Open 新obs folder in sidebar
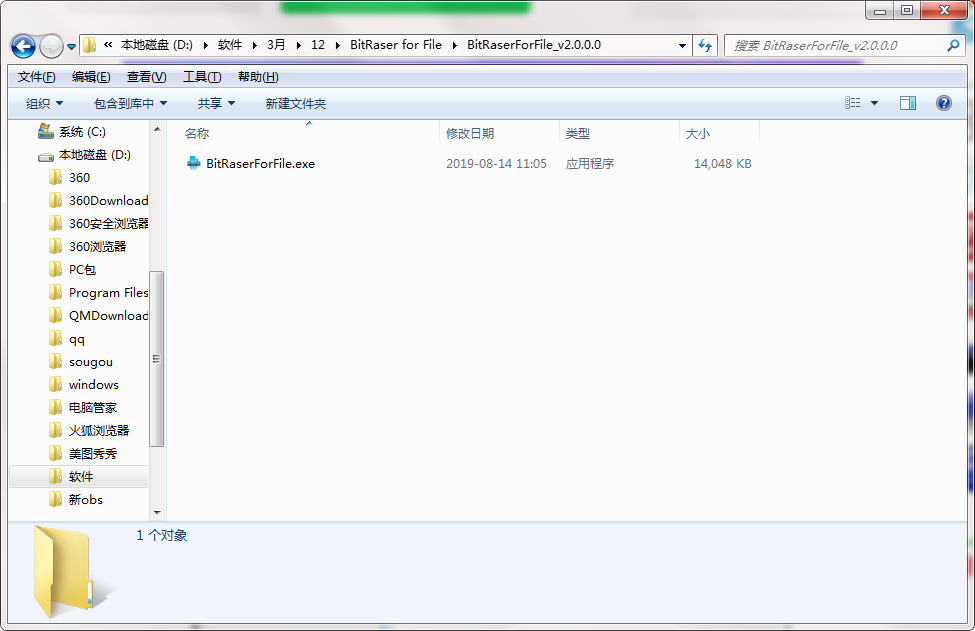 (86, 500)
